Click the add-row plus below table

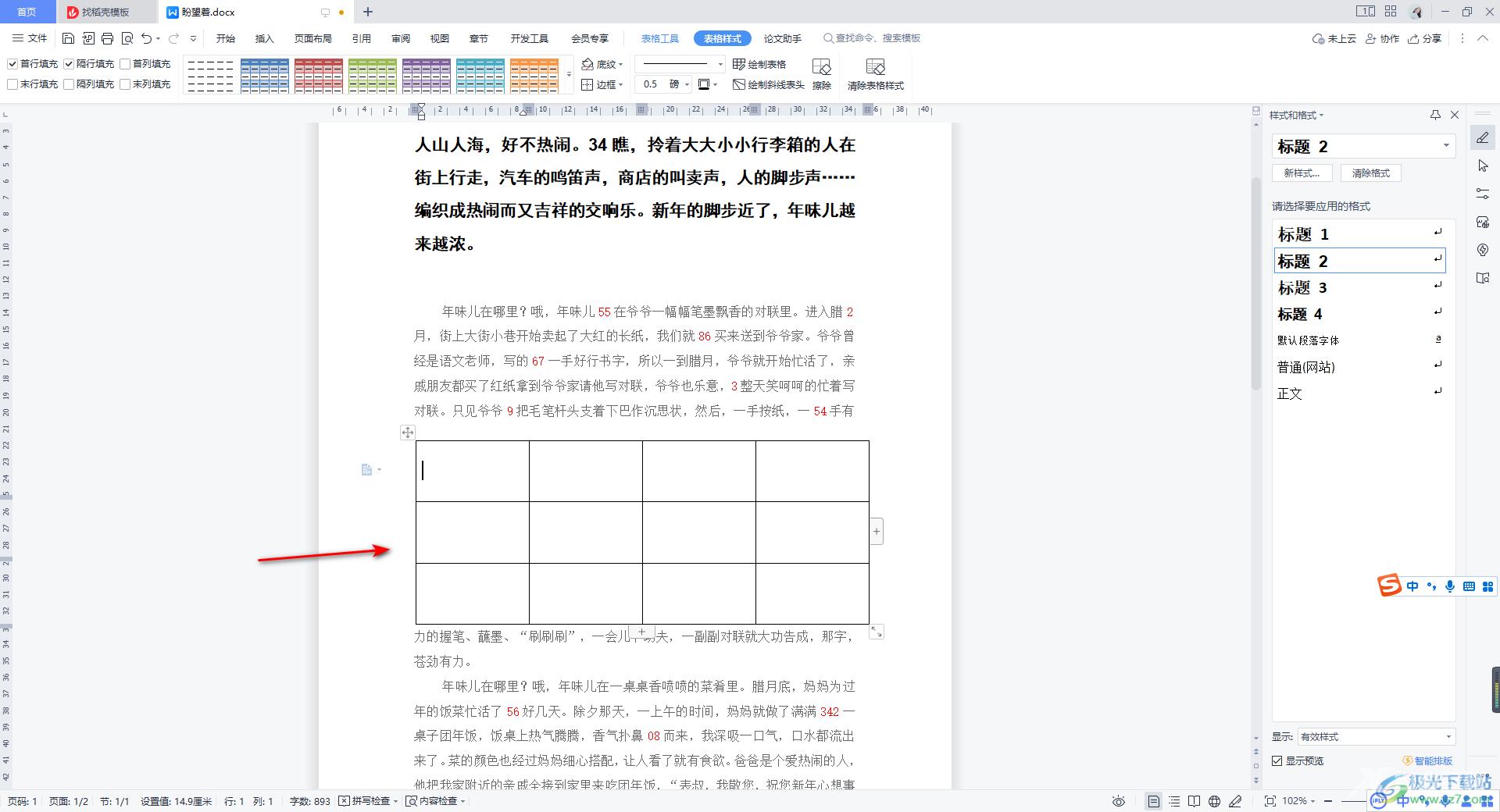[641, 631]
